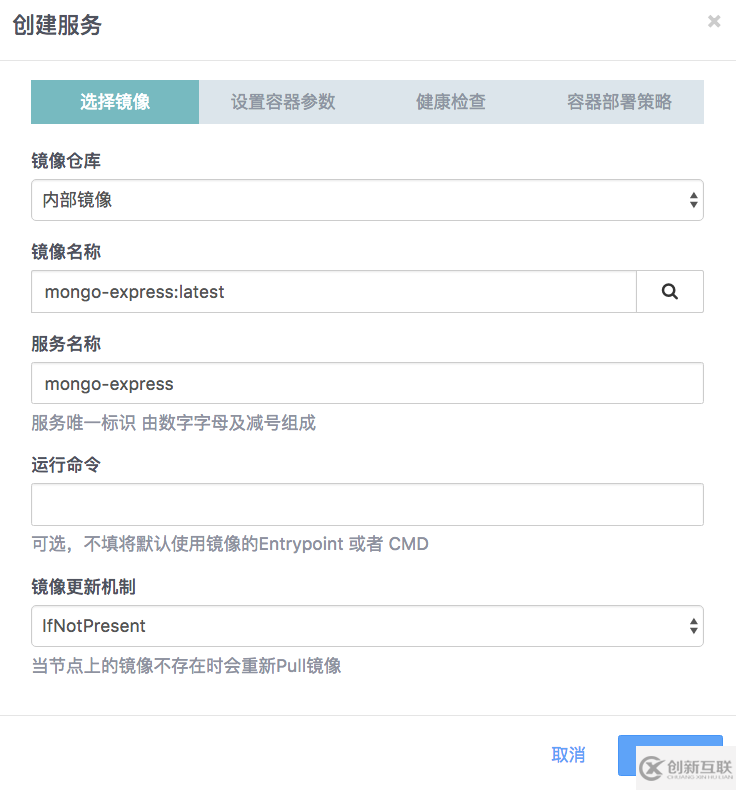Screen dimensions: 736x790
Task: Focus the mongo-express:latest image name field
Action: point(333,292)
